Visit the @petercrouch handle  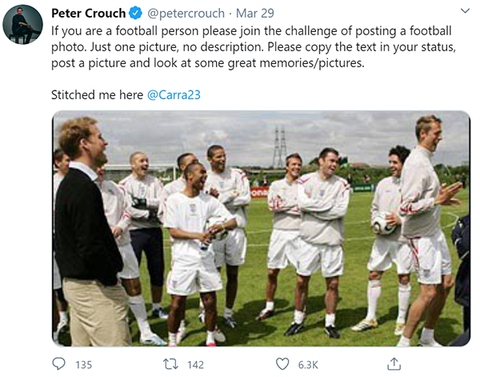click(186, 13)
